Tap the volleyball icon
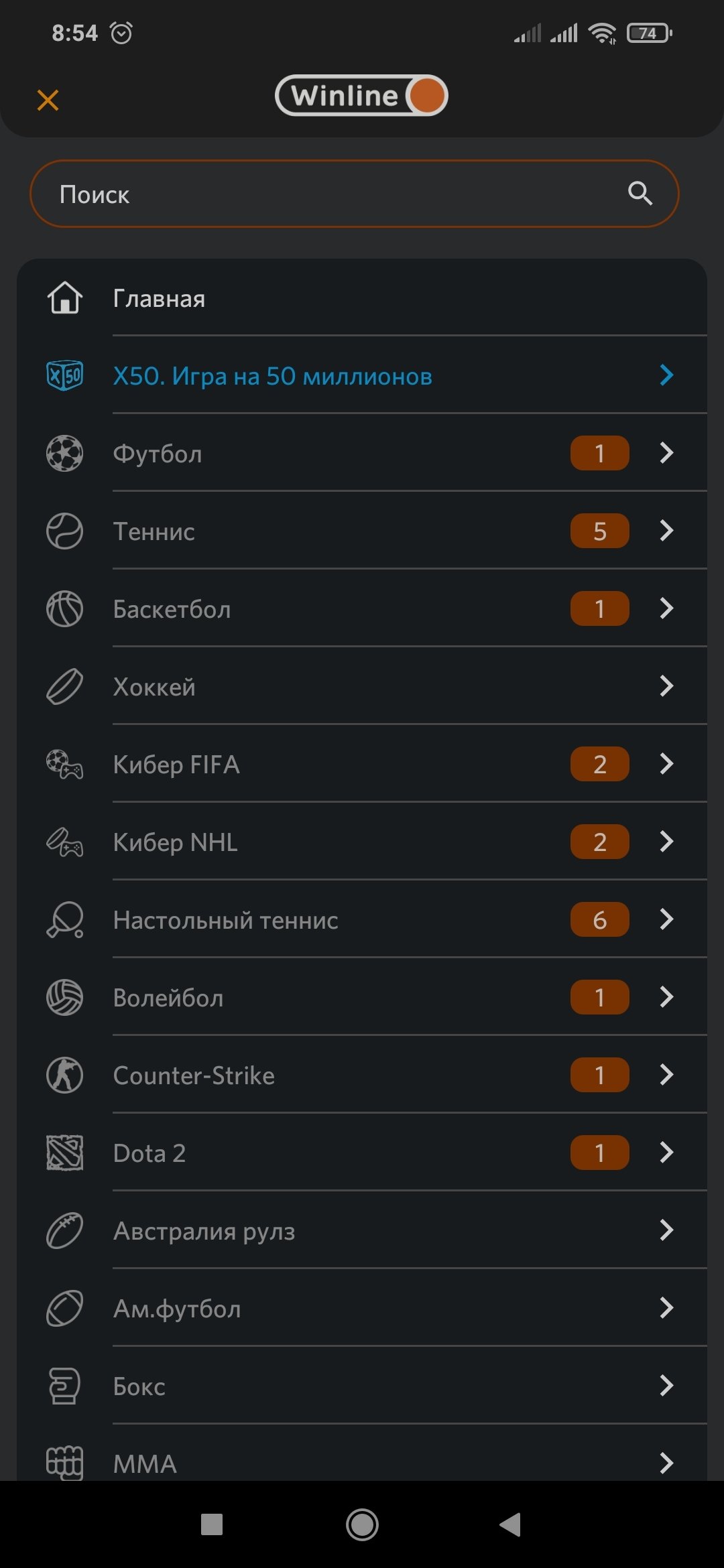Image resolution: width=724 pixels, height=1568 pixels. point(64,997)
